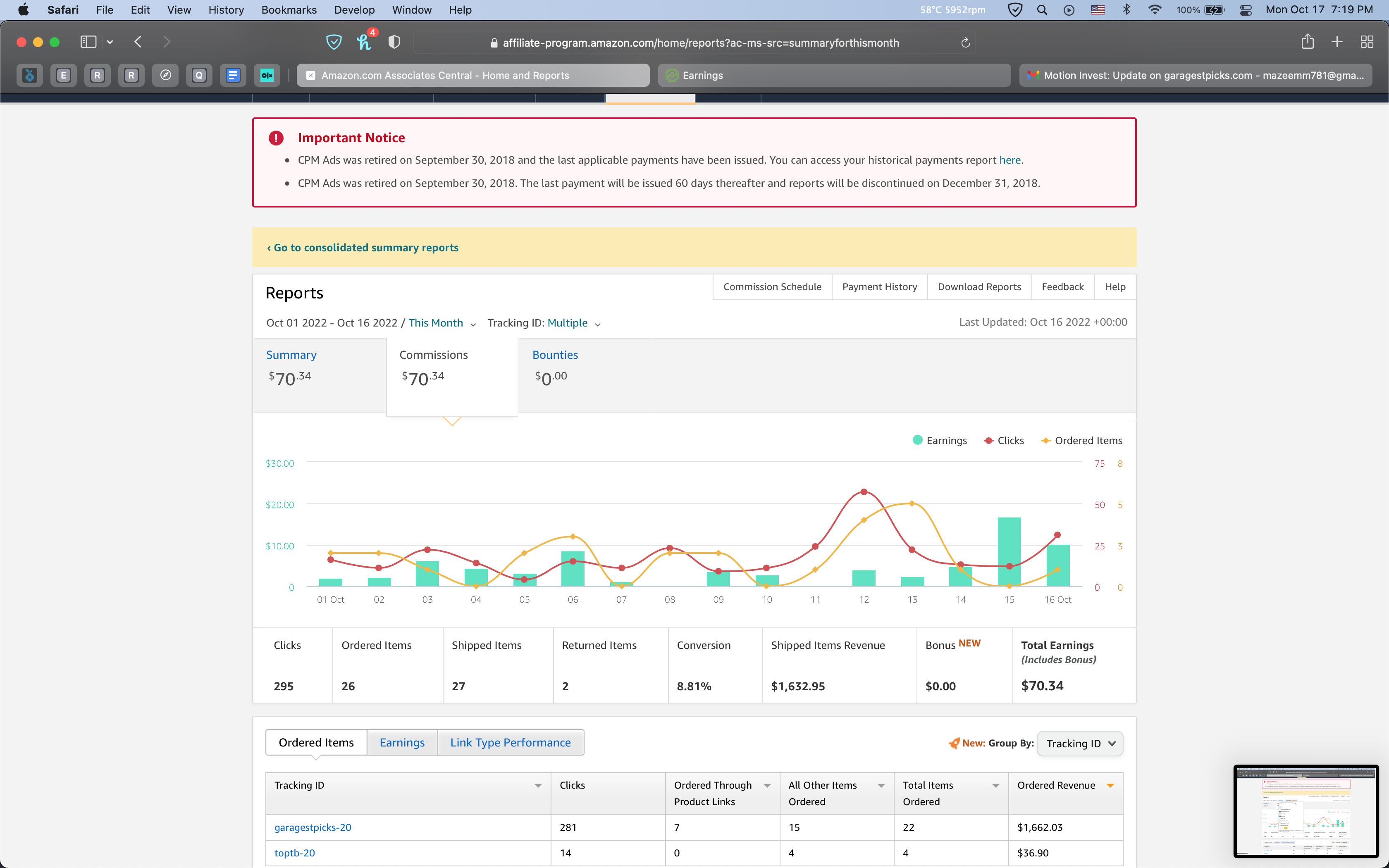Open the pinned tab labeled Q

click(199, 75)
